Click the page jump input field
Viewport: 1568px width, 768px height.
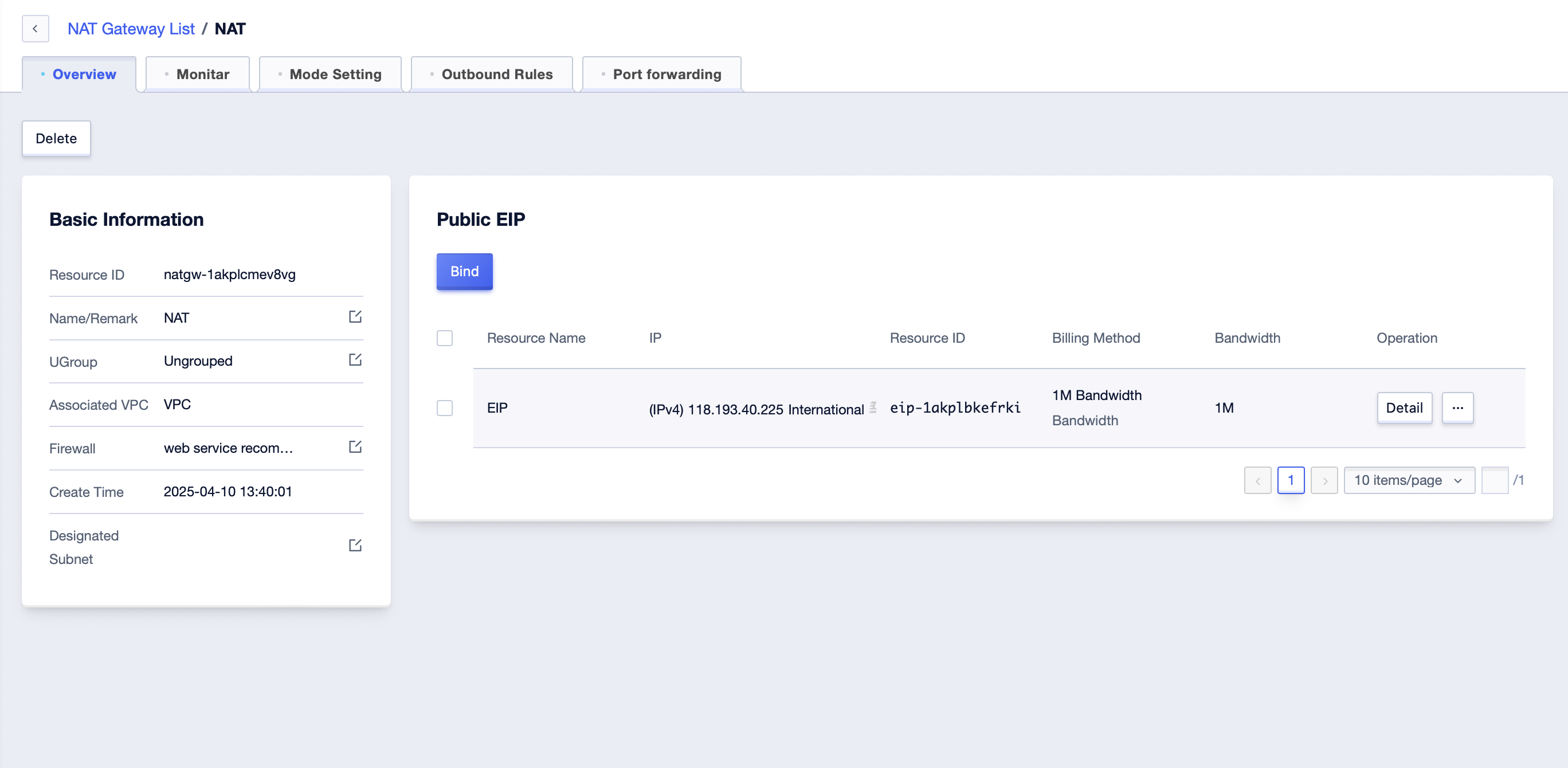coord(1494,480)
